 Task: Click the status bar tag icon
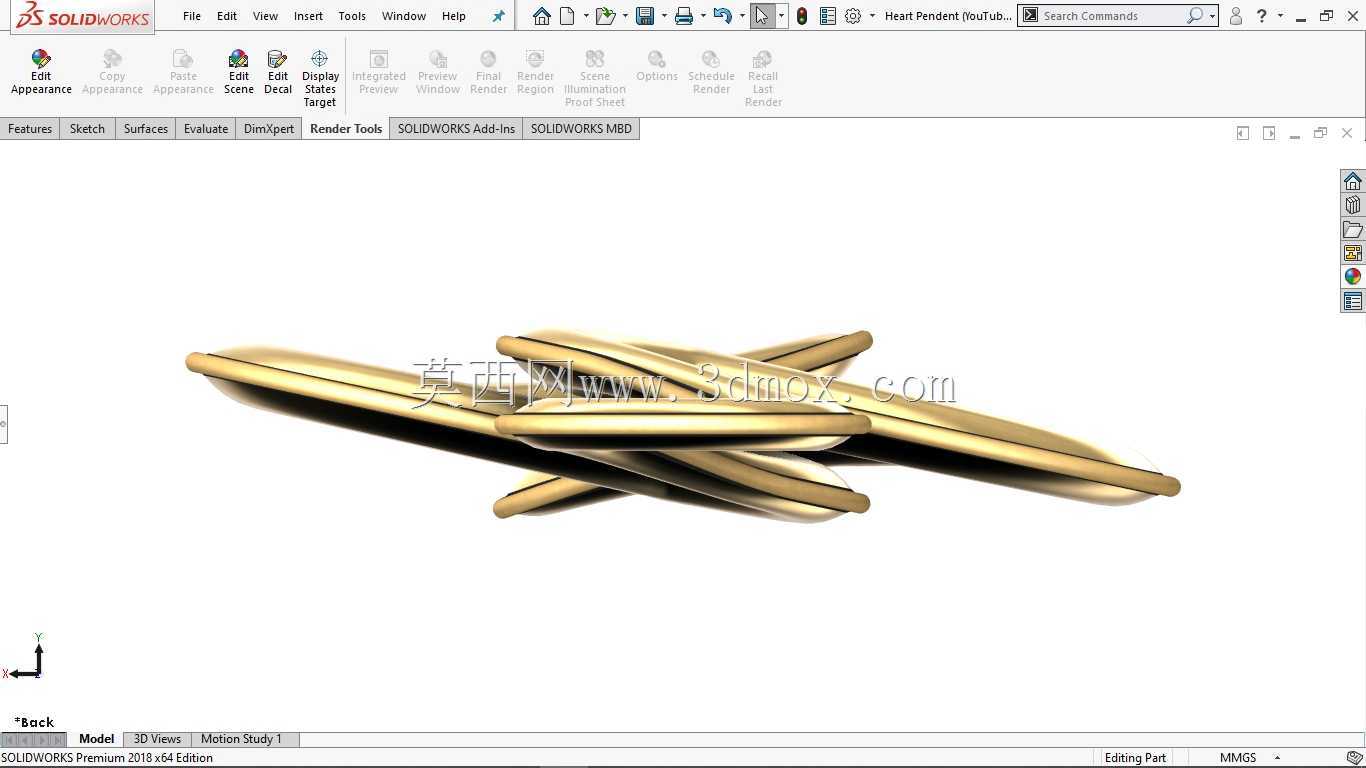point(1354,758)
